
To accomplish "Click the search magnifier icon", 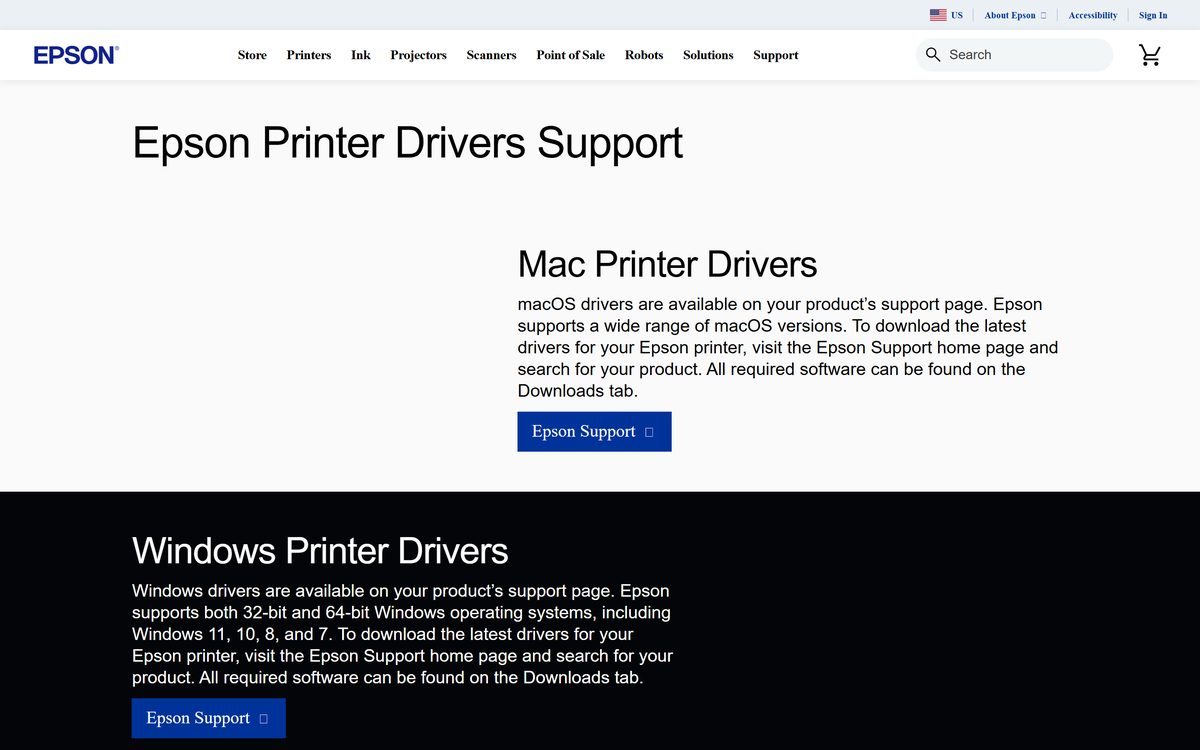I will 933,55.
